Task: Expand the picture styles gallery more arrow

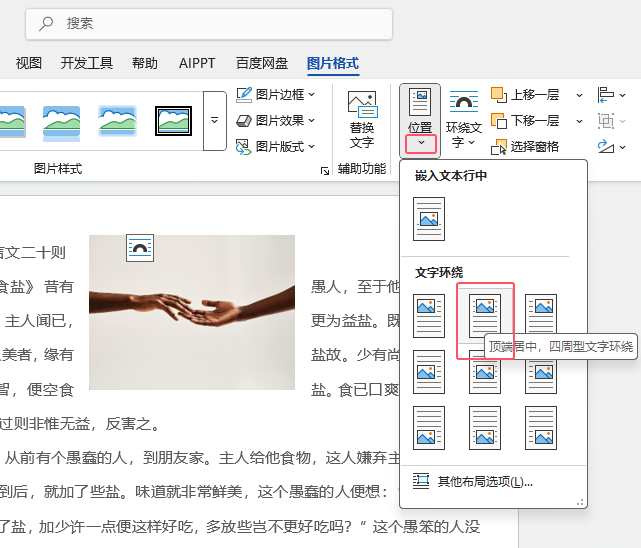Action: [215, 121]
